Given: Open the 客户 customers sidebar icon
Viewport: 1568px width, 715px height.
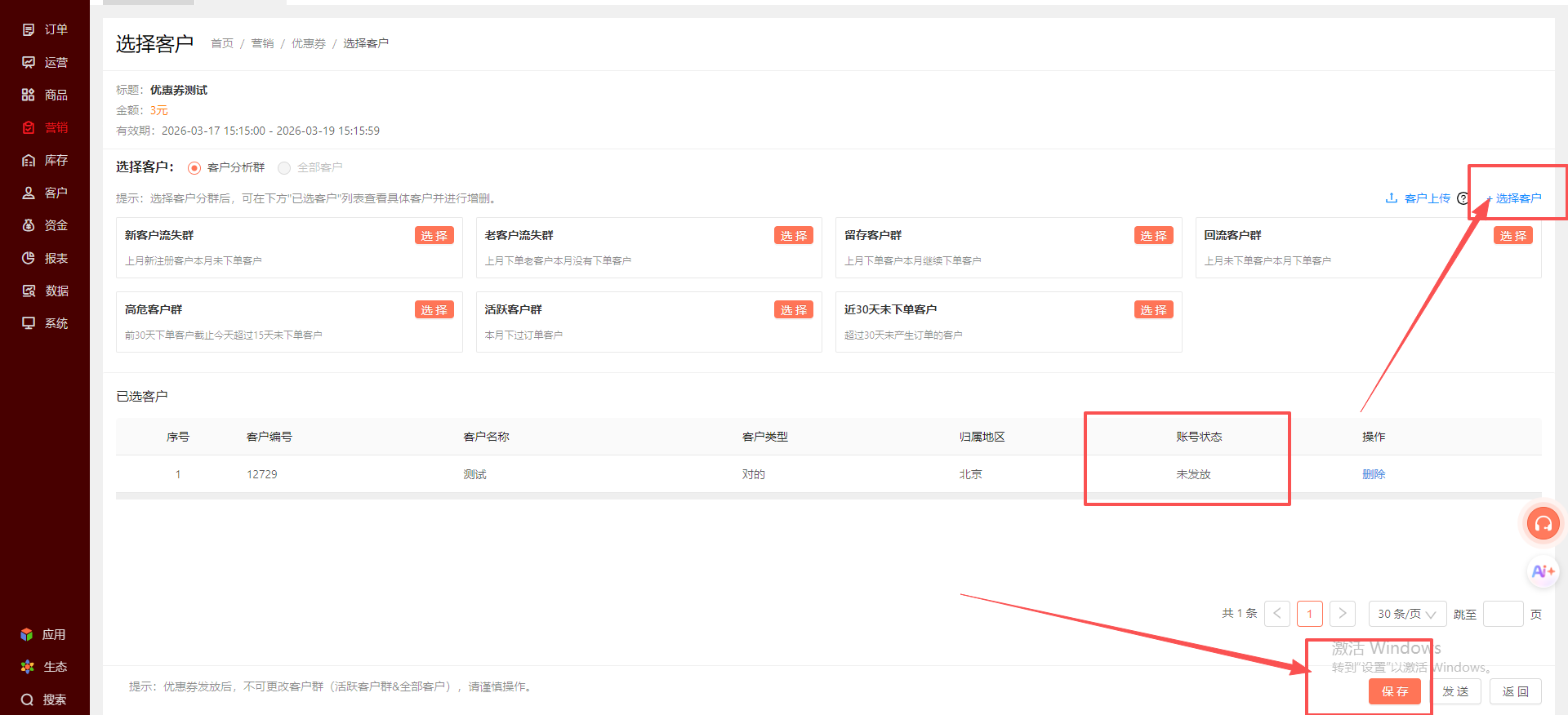Looking at the screenshot, I should 29,193.
